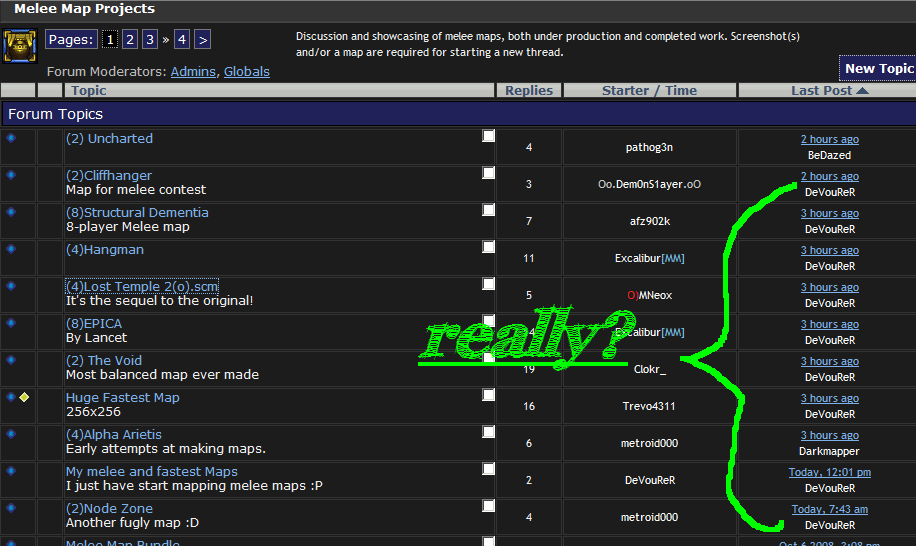Open the (4)Lost Temple 2(o).scm topic

142,287
